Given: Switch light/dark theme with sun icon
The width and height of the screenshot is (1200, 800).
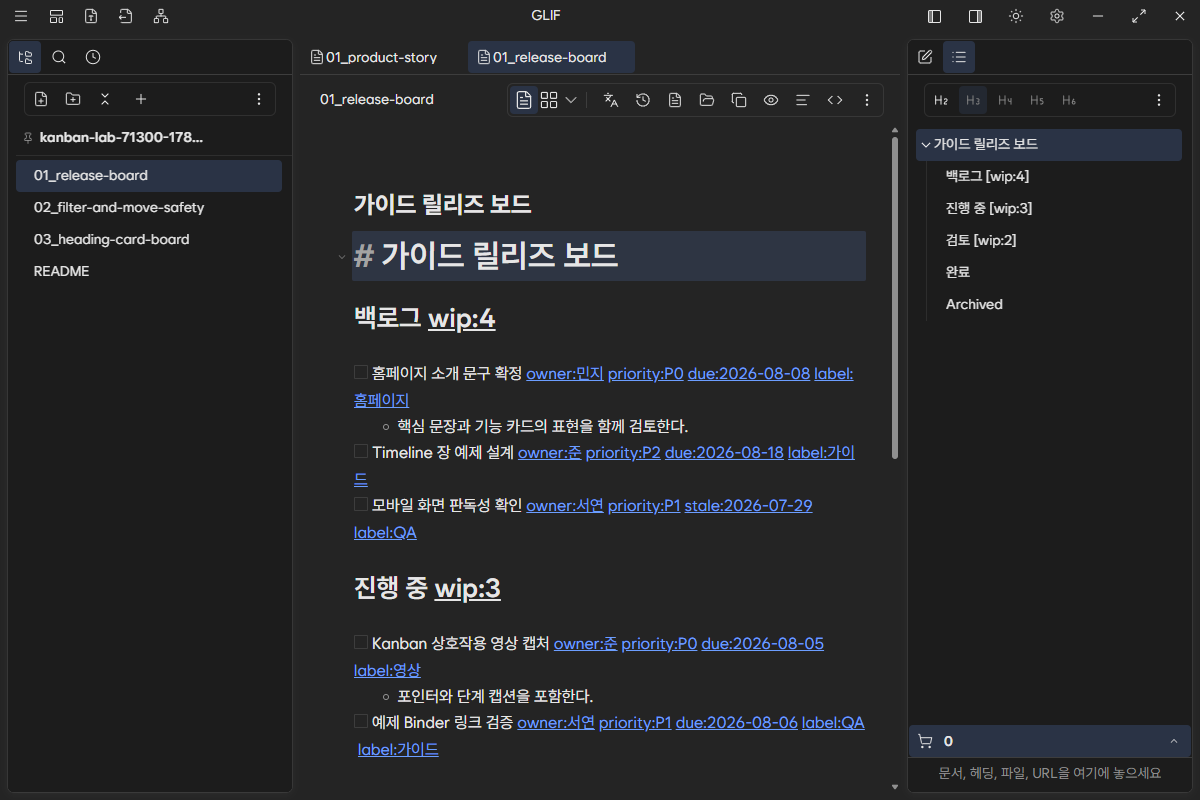Looking at the screenshot, I should point(1016,16).
